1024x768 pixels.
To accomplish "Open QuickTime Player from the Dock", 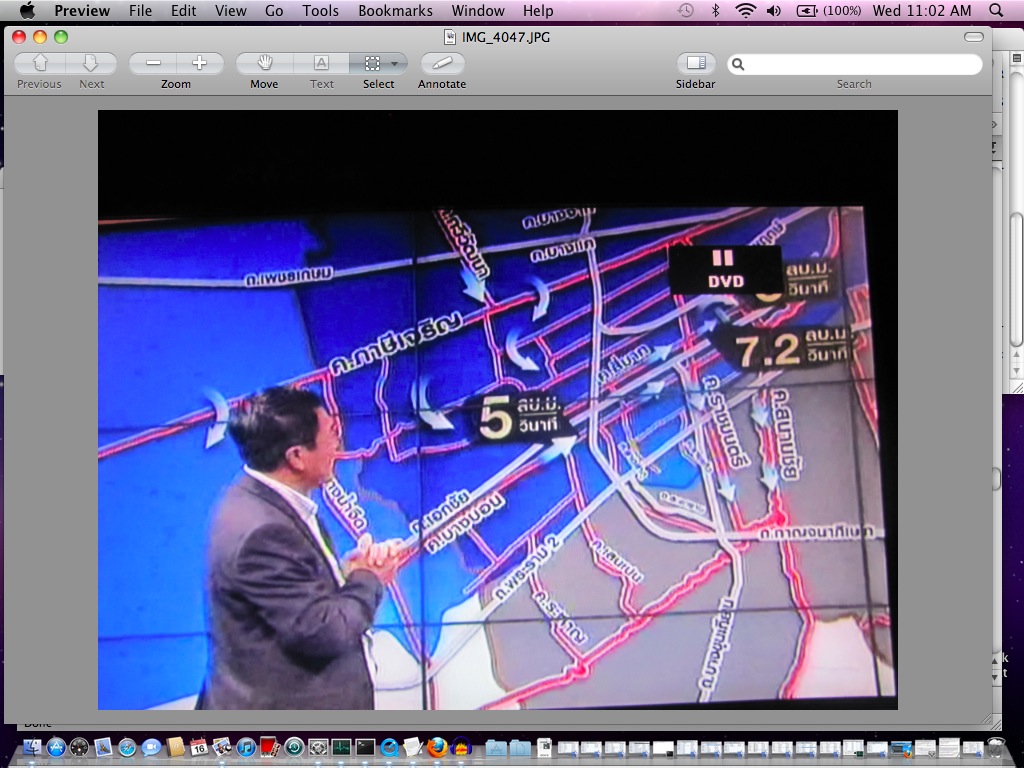I will tap(390, 747).
